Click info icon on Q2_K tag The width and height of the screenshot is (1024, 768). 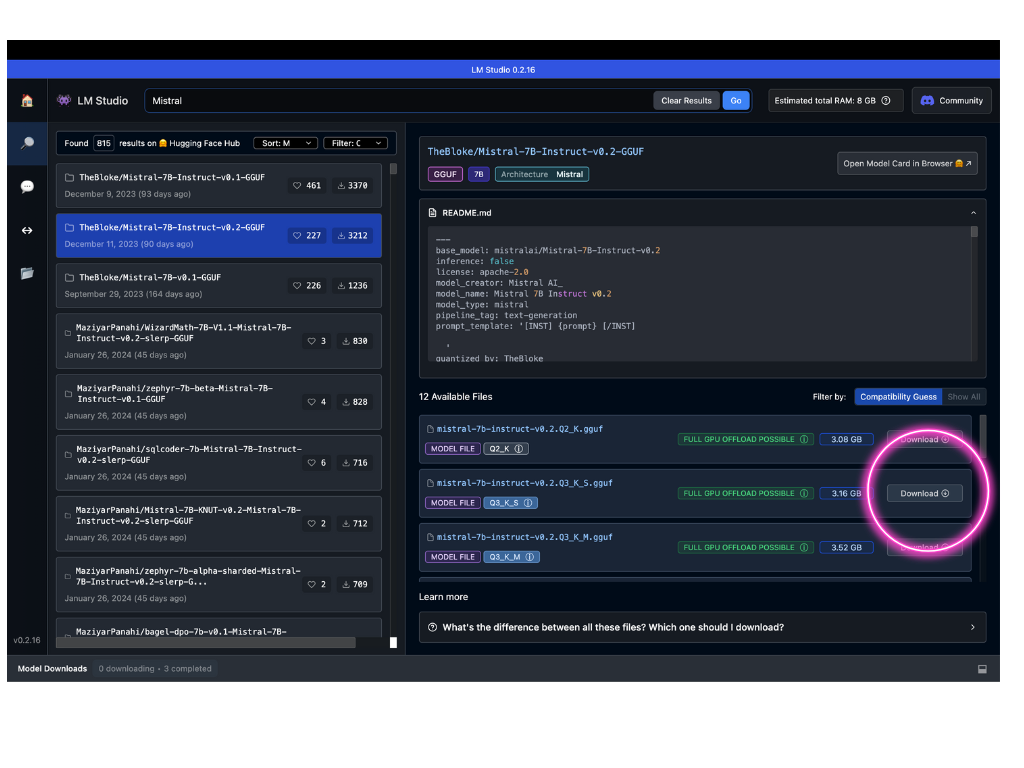[x=519, y=449]
